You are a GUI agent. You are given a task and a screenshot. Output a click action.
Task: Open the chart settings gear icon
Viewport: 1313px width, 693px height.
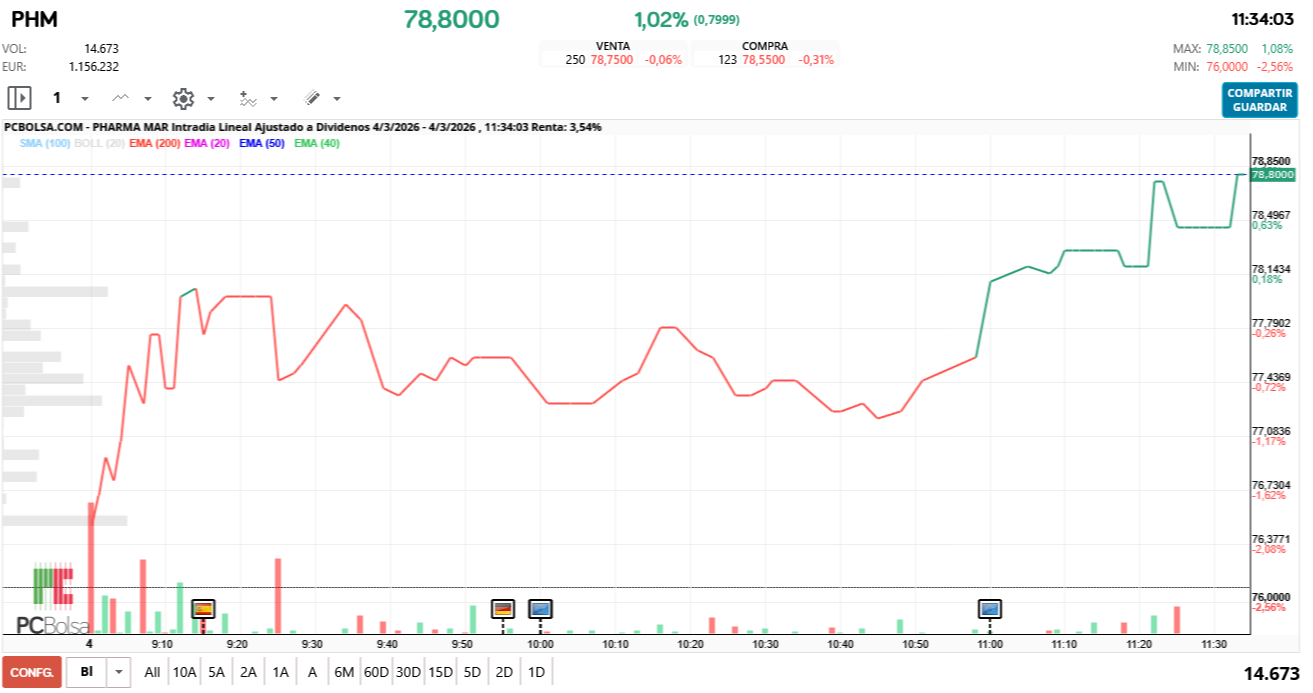[182, 98]
